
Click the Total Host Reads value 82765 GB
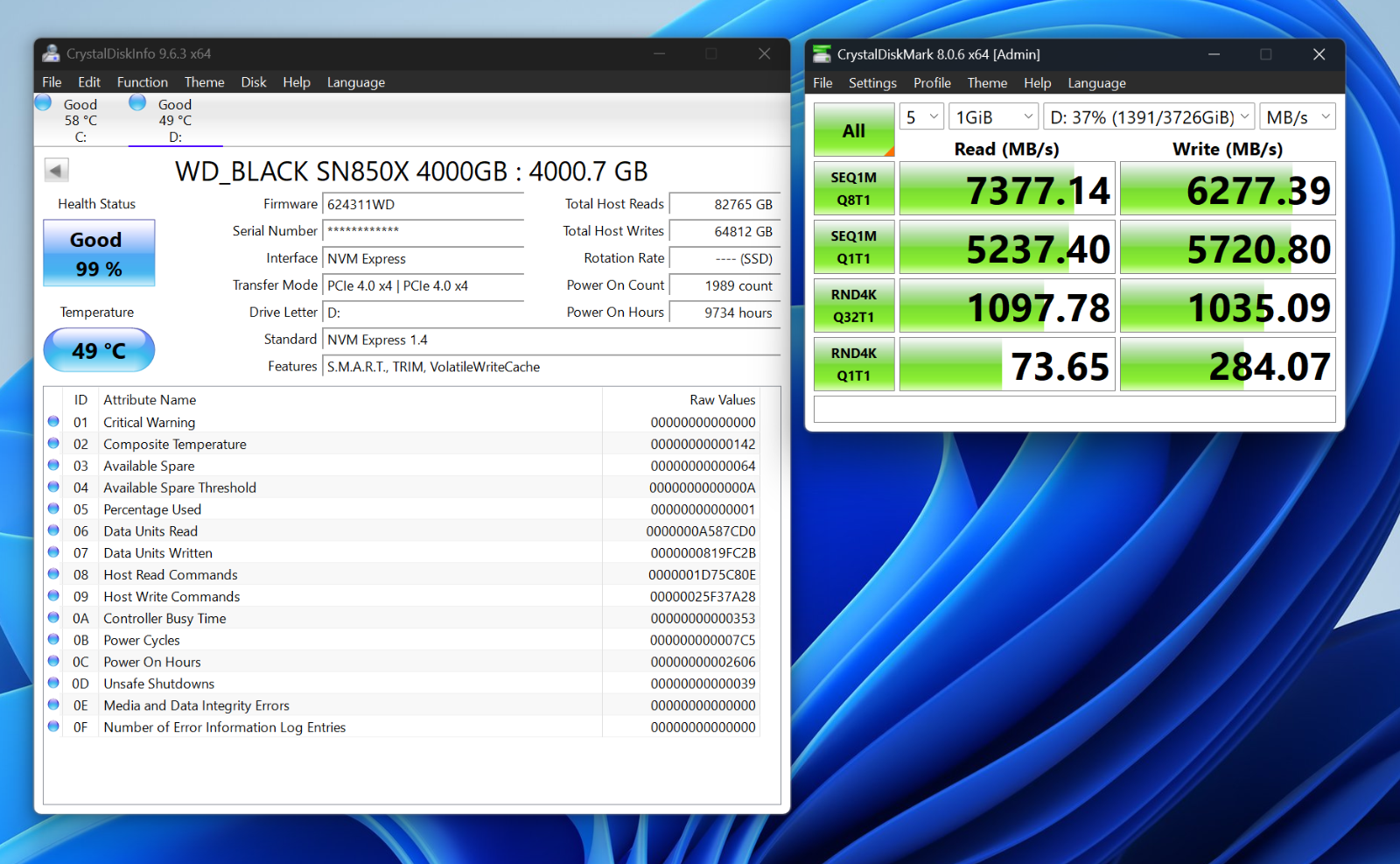(724, 204)
